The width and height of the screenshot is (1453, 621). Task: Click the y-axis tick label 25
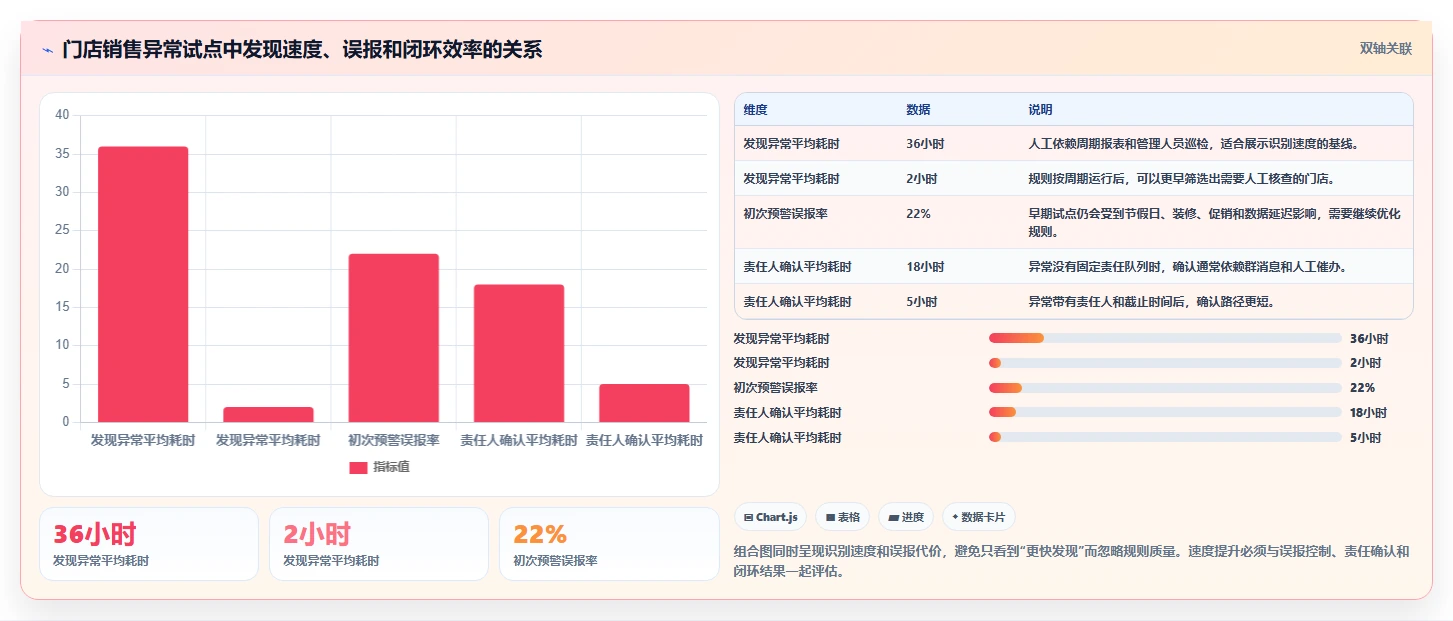coord(62,230)
